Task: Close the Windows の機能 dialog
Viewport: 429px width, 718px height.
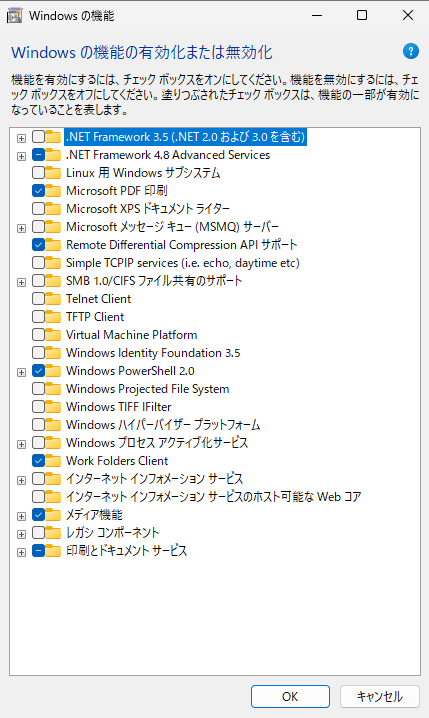Action: tap(407, 16)
